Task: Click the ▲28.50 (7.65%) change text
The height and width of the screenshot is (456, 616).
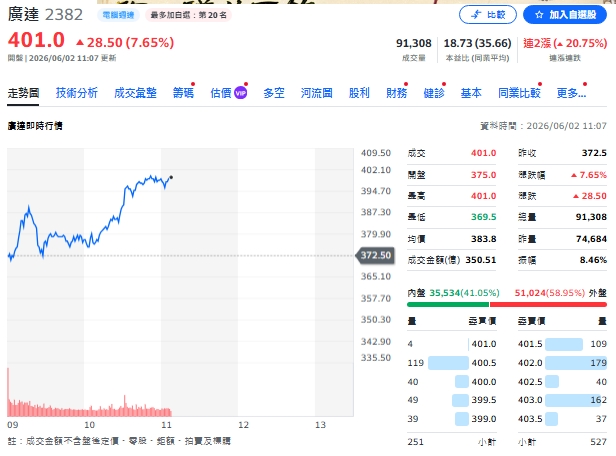Action: [x=125, y=42]
